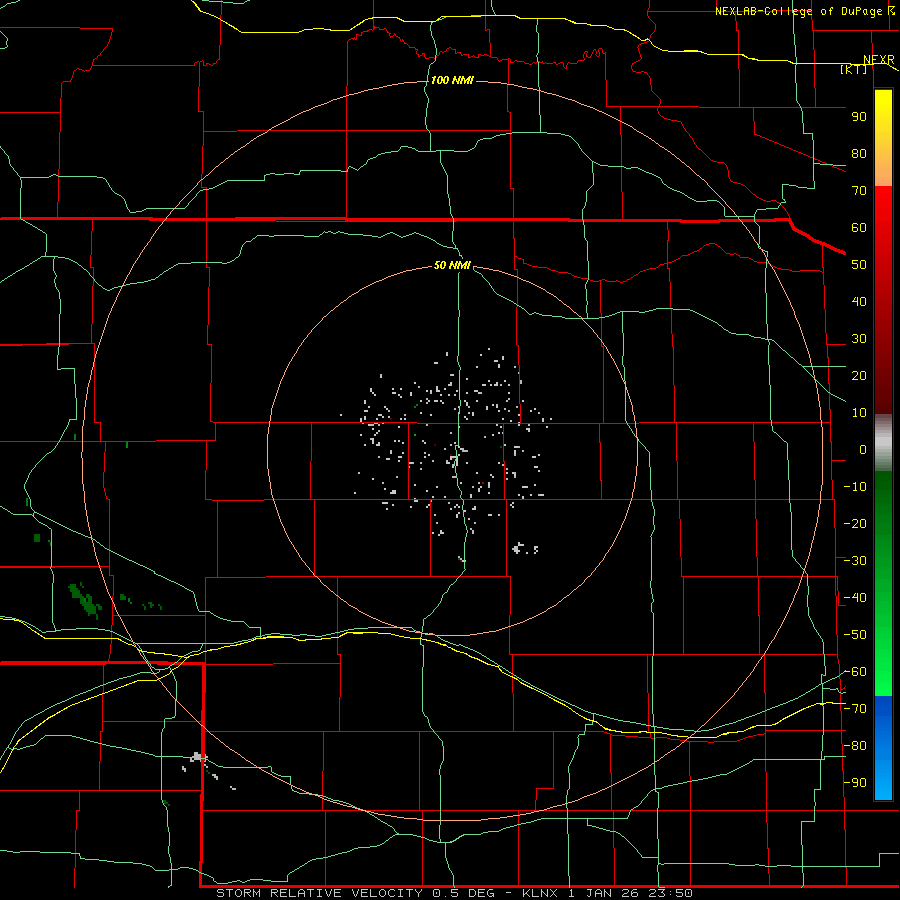The height and width of the screenshot is (900, 900).
Task: Click the positive "90" scale value
Action: click(x=859, y=117)
